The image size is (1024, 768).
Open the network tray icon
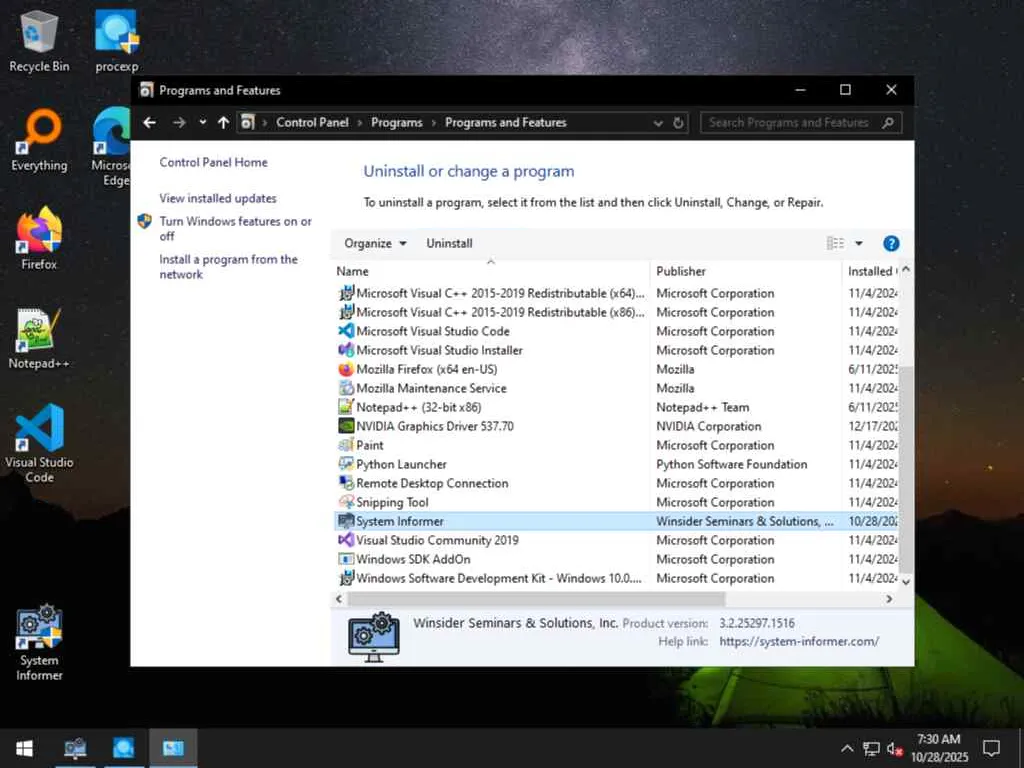871,748
